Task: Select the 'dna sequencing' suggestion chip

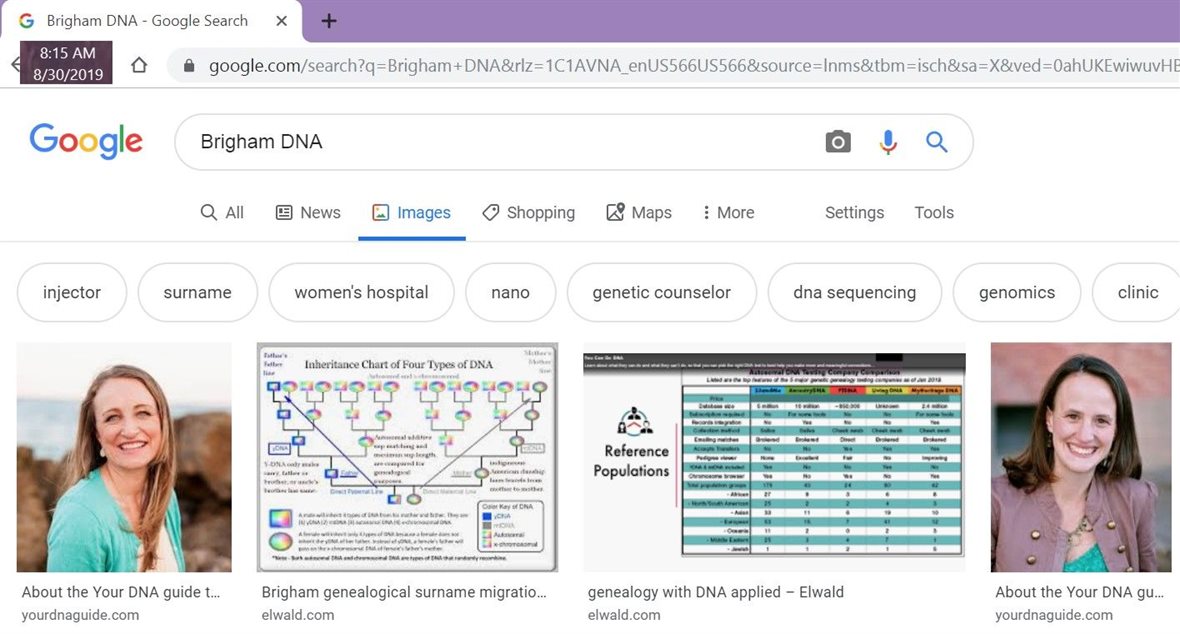Action: pyautogui.click(x=854, y=292)
